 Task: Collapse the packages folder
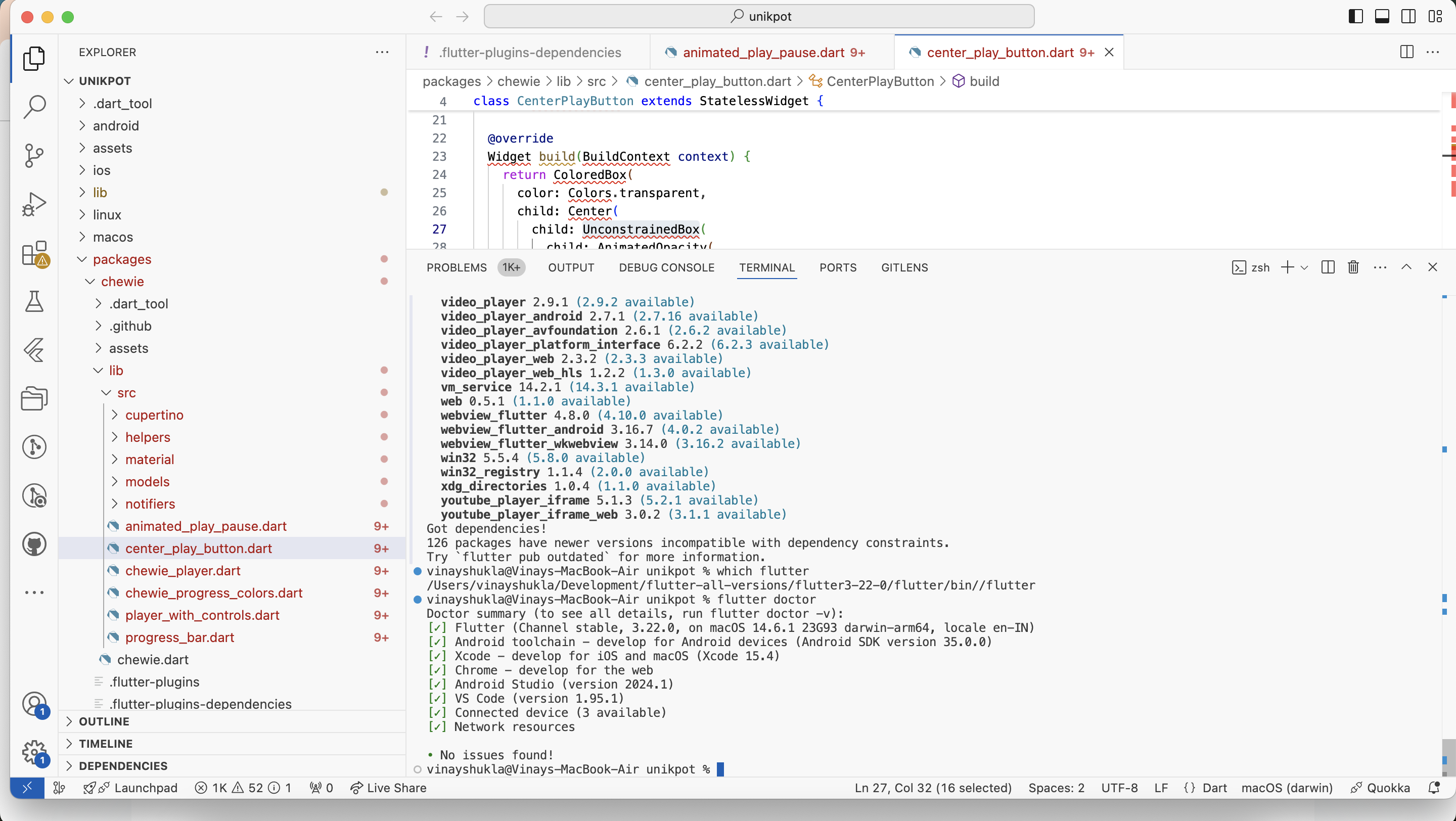[x=232, y=259]
